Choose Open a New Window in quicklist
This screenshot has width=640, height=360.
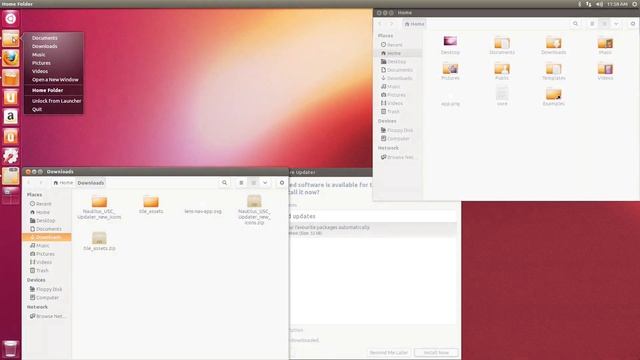tap(55, 80)
